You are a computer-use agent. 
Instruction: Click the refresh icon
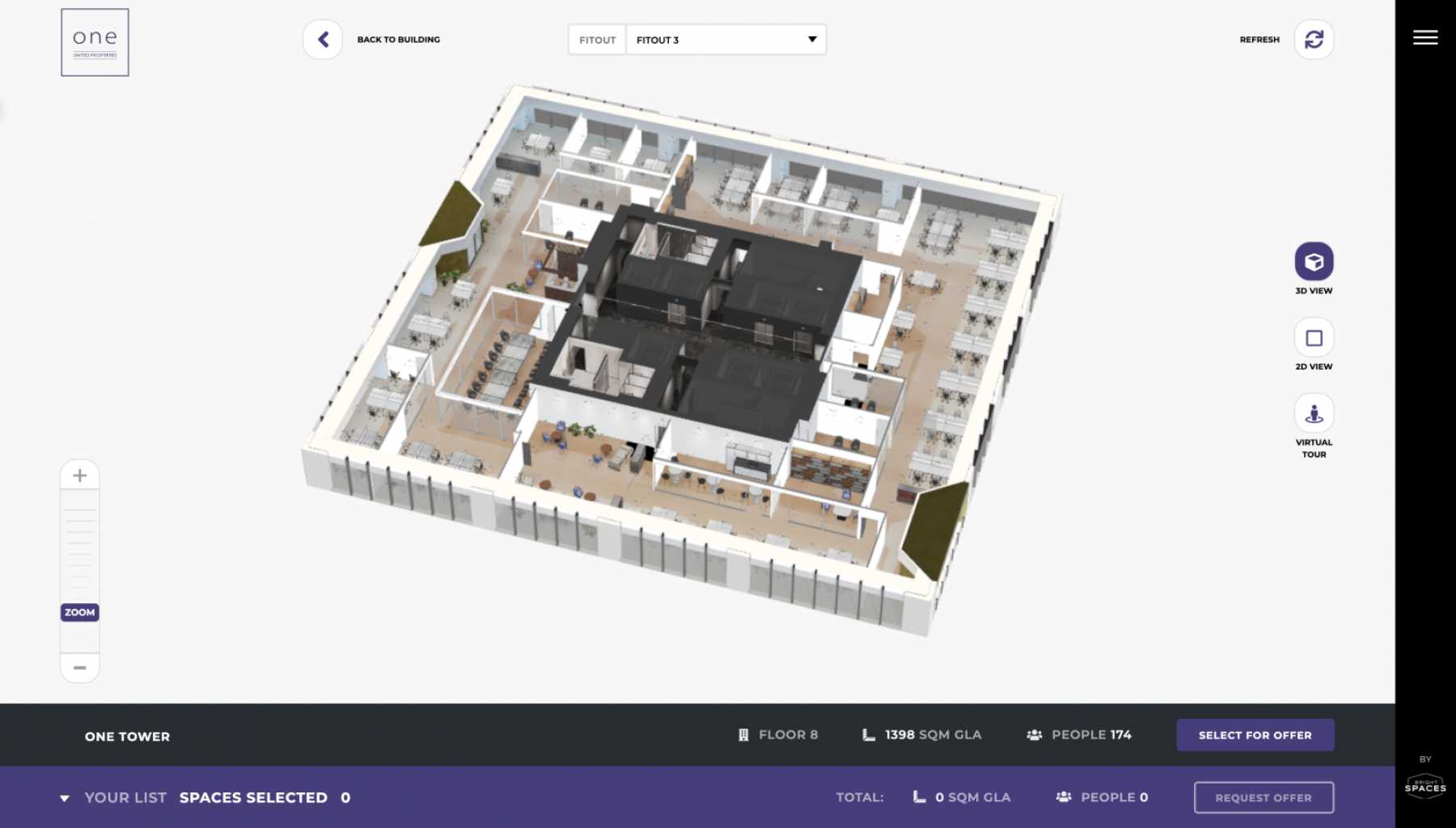tap(1314, 40)
